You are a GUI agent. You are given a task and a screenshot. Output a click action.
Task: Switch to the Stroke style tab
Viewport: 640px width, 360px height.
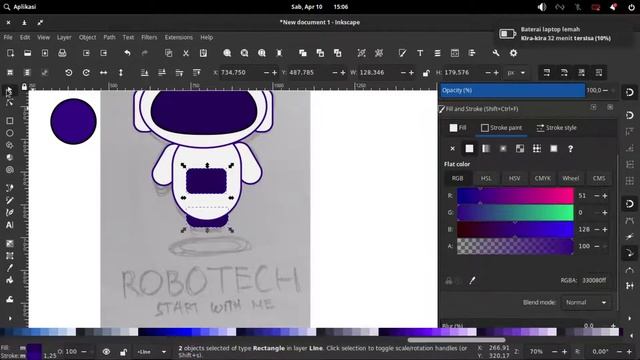pyautogui.click(x=556, y=128)
